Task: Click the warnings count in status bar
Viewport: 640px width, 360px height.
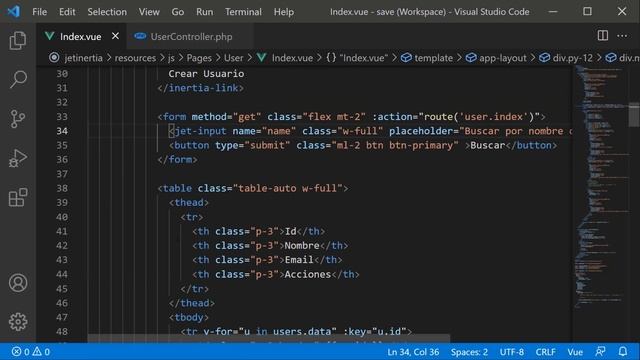Action: coord(42,351)
